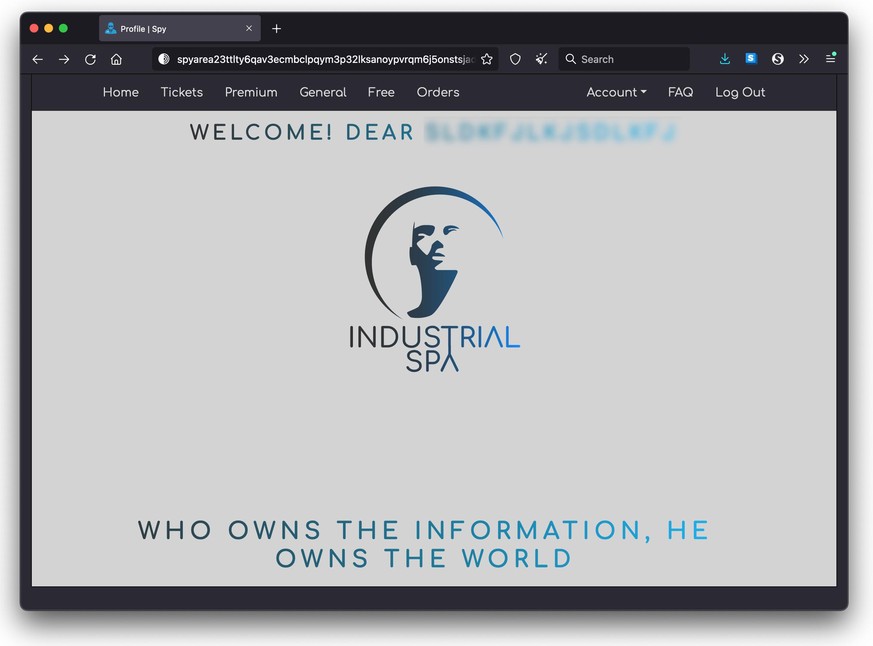This screenshot has width=873, height=646.
Task: Open a new tab with plus button
Action: click(277, 28)
